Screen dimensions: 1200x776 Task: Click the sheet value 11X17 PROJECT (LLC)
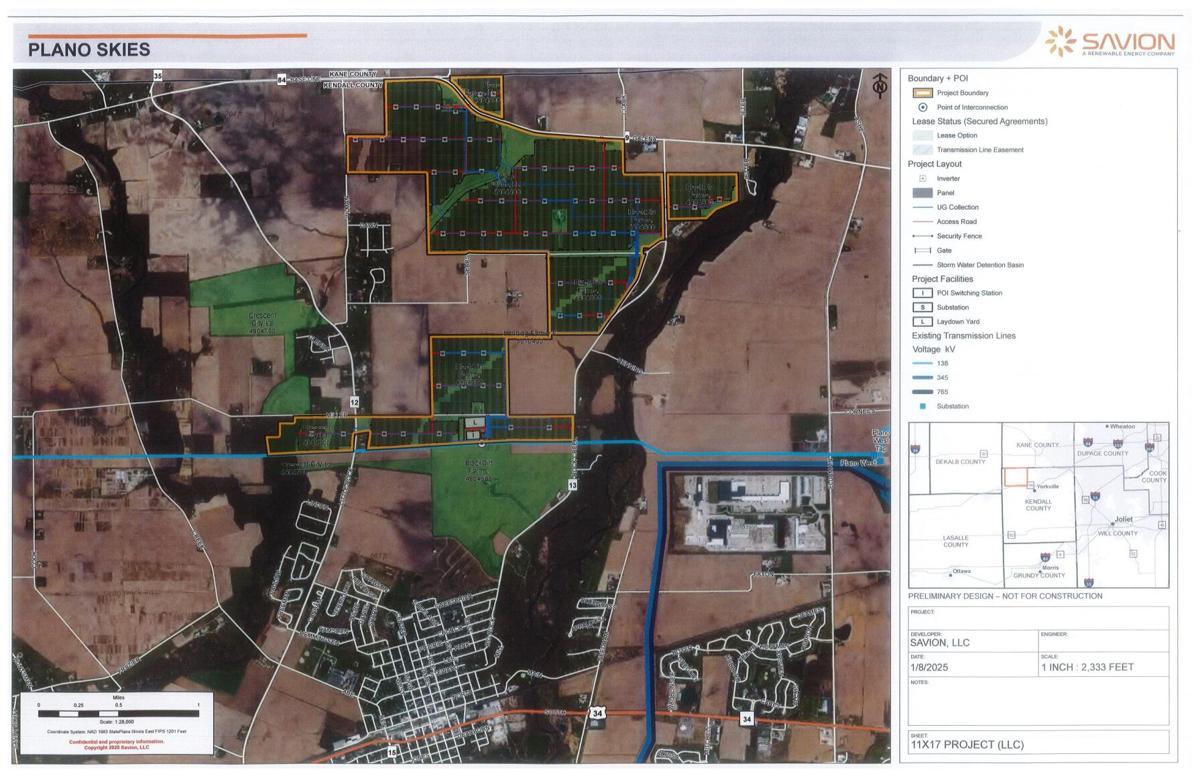[x=967, y=745]
